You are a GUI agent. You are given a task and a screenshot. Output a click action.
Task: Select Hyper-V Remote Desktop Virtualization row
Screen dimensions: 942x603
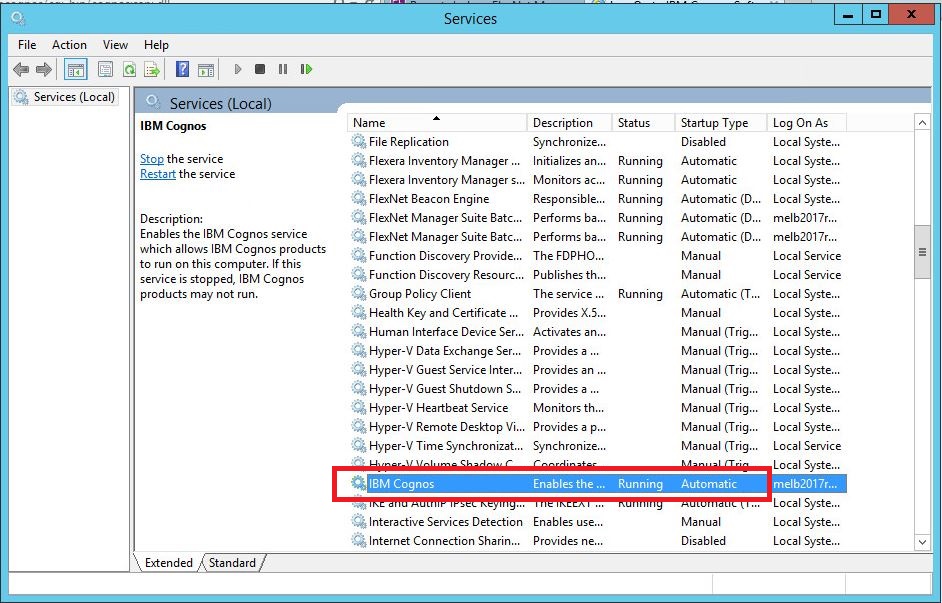pos(597,427)
